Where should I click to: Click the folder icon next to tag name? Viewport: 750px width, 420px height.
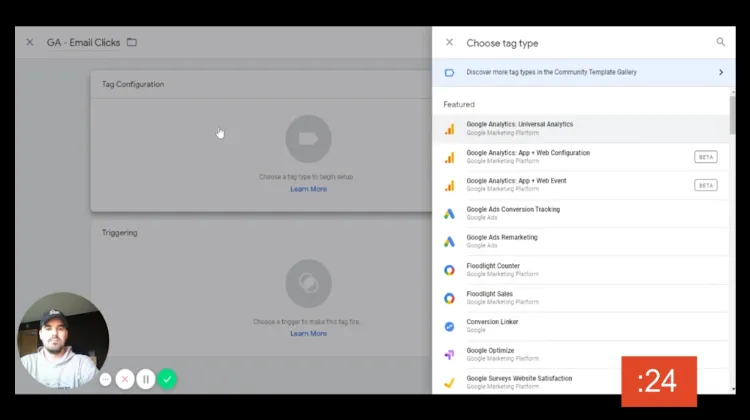point(132,43)
